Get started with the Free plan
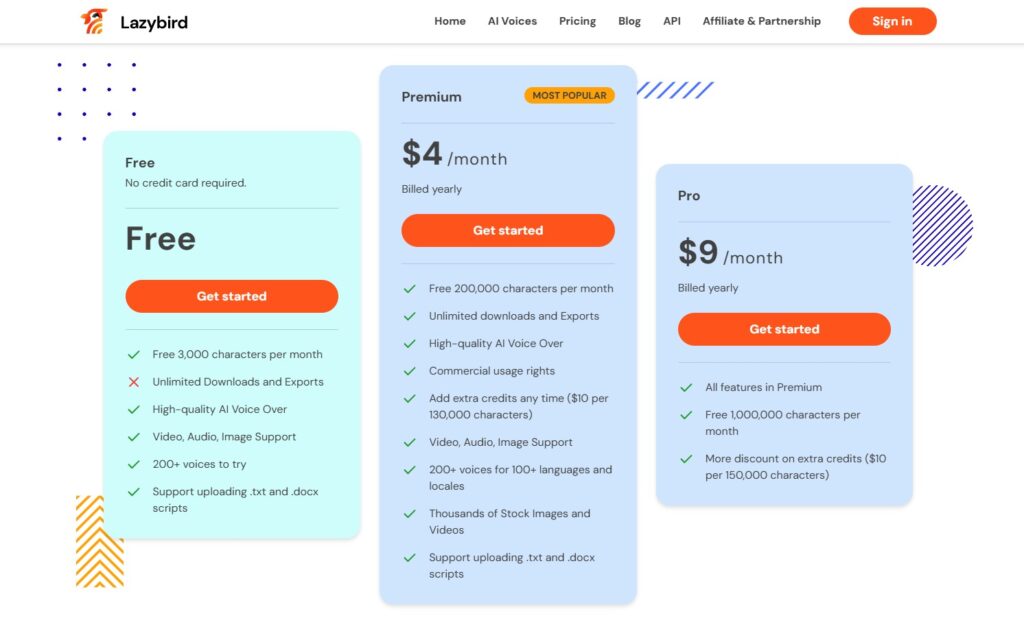Screen dimensions: 1024x629 [x=231, y=296]
